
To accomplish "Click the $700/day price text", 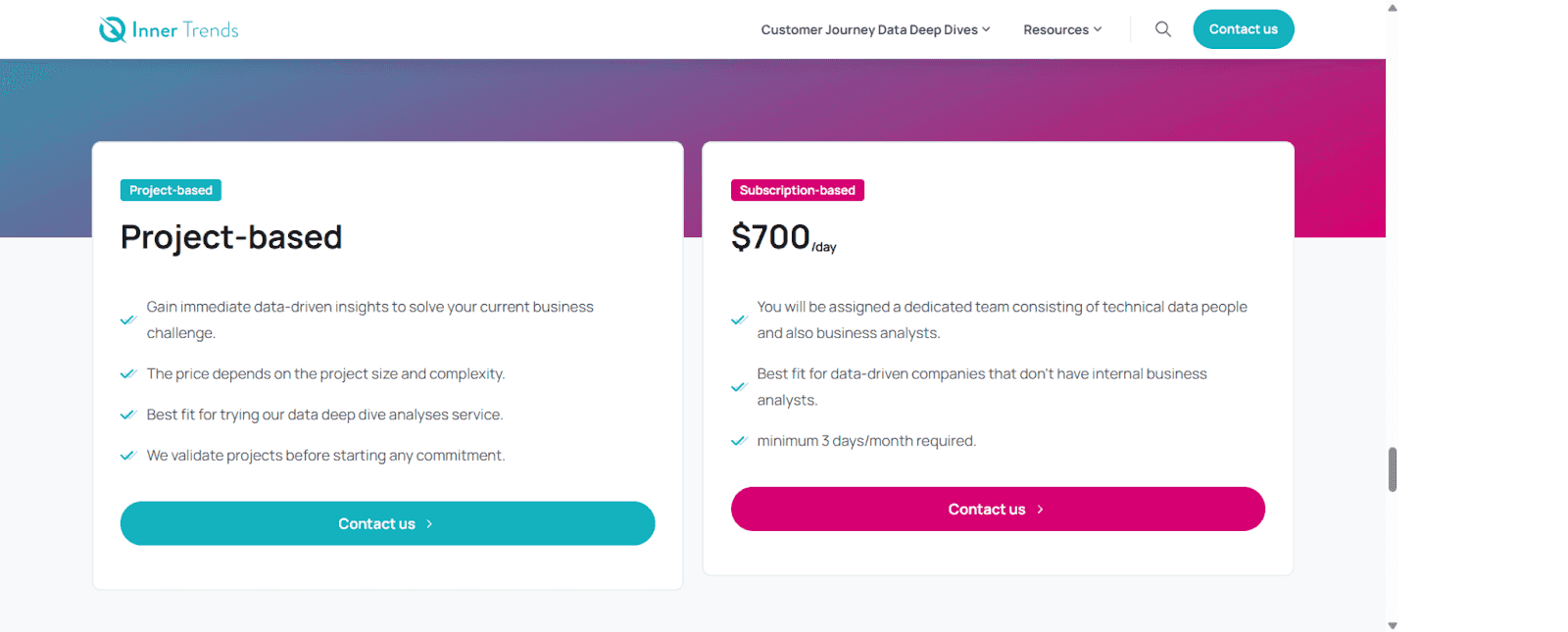I will coord(782,236).
